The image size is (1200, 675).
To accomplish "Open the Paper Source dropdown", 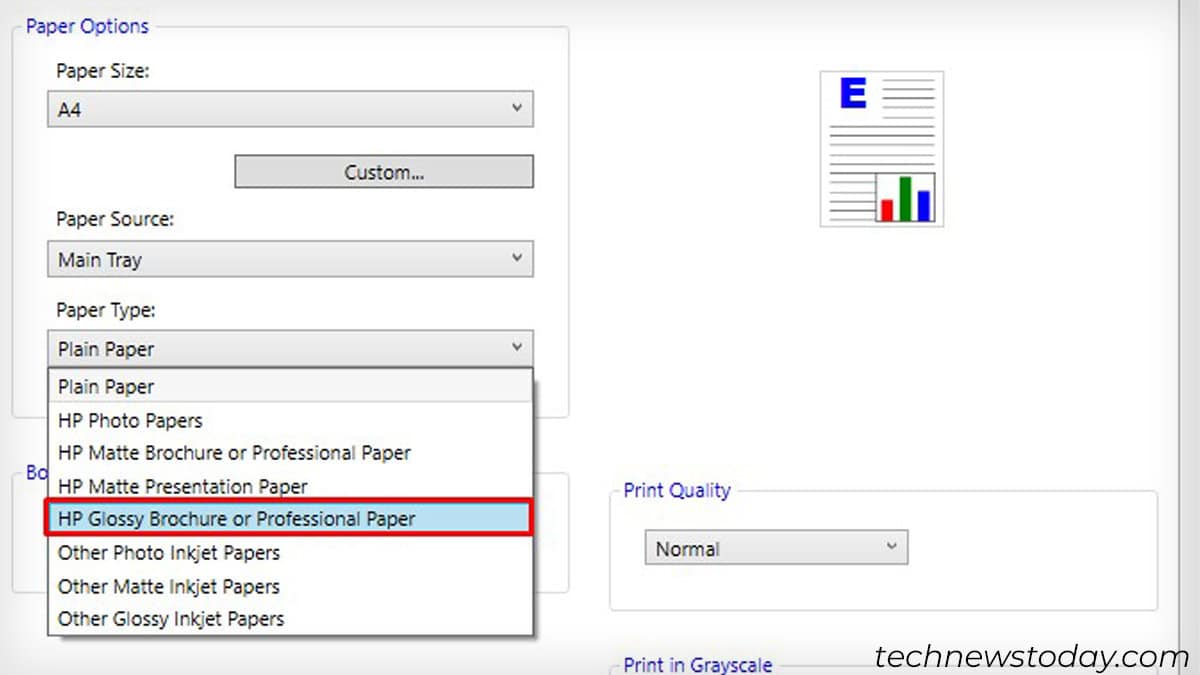I will [x=518, y=258].
